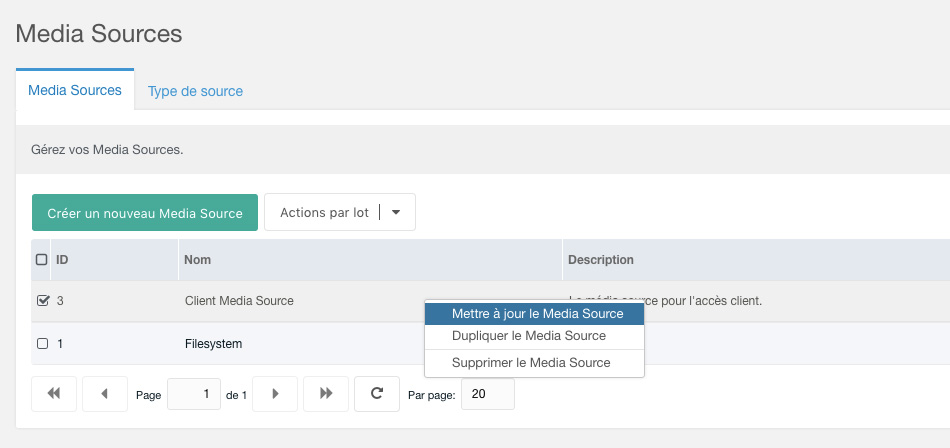The height and width of the screenshot is (448, 950).
Task: Check the Filesystem row checkbox
Action: pyautogui.click(x=42, y=344)
